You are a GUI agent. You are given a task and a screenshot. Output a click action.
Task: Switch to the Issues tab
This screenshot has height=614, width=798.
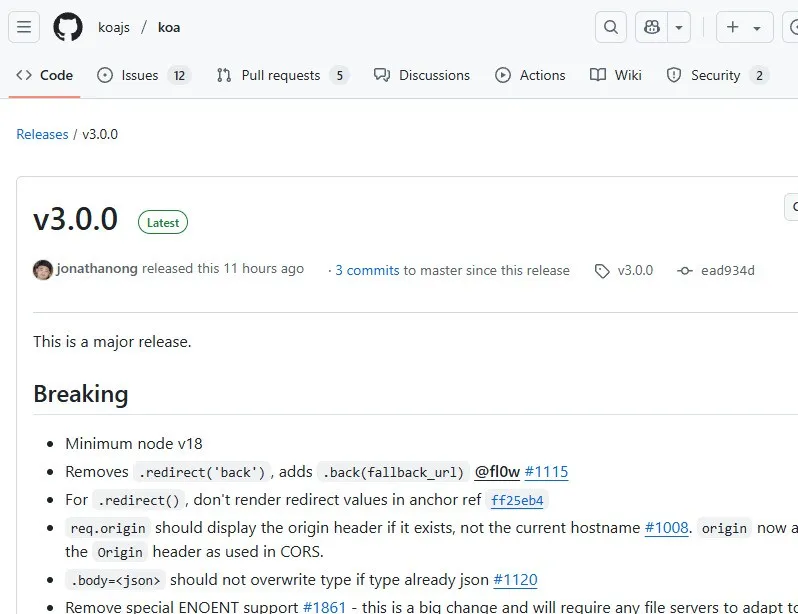click(x=144, y=75)
